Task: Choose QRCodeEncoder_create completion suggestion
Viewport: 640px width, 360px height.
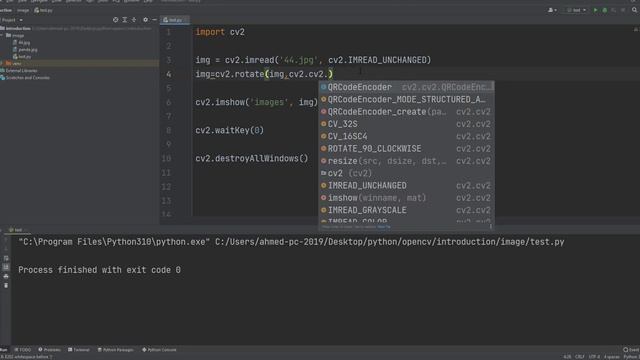Action: point(407,112)
